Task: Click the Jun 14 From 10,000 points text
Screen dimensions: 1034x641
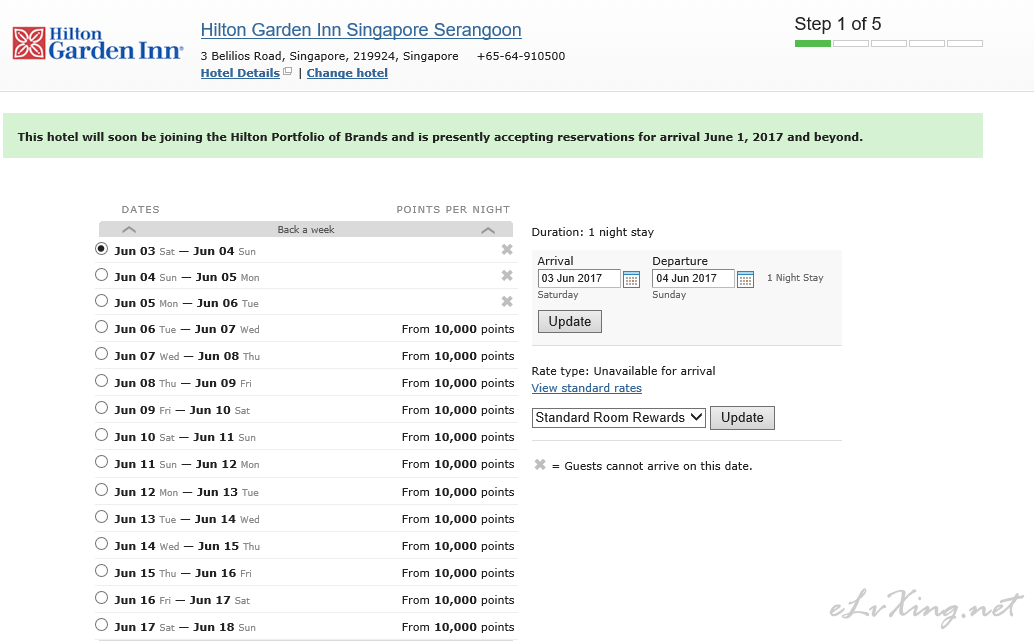Action: [x=458, y=546]
